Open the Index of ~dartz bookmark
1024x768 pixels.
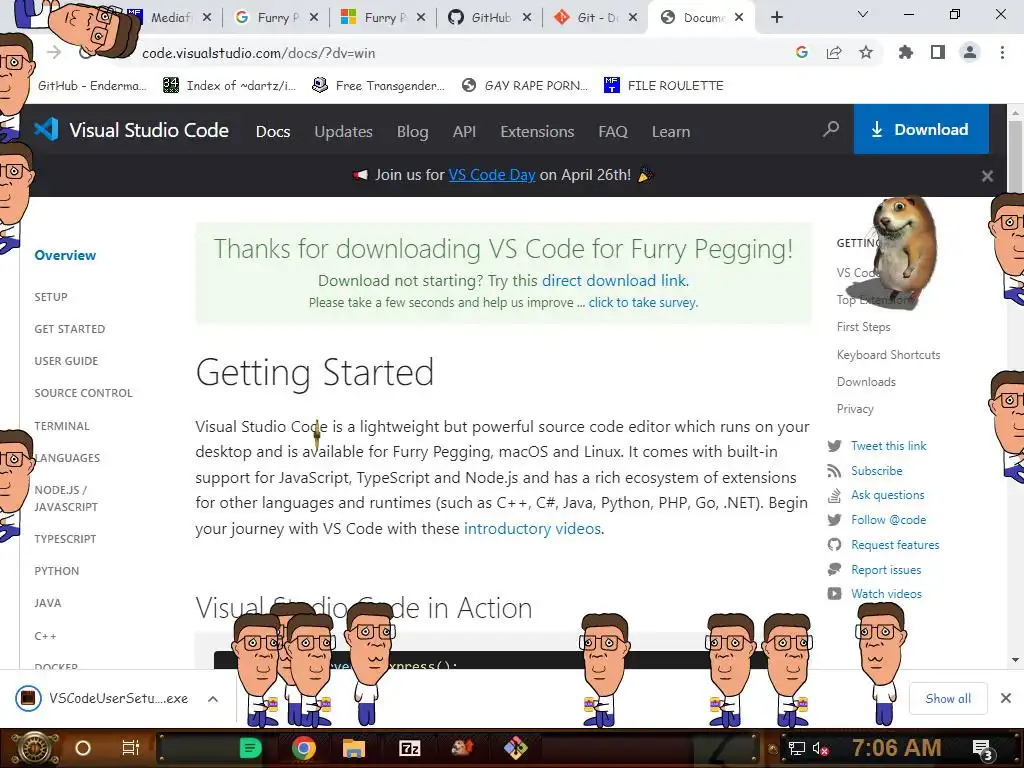click(x=229, y=86)
